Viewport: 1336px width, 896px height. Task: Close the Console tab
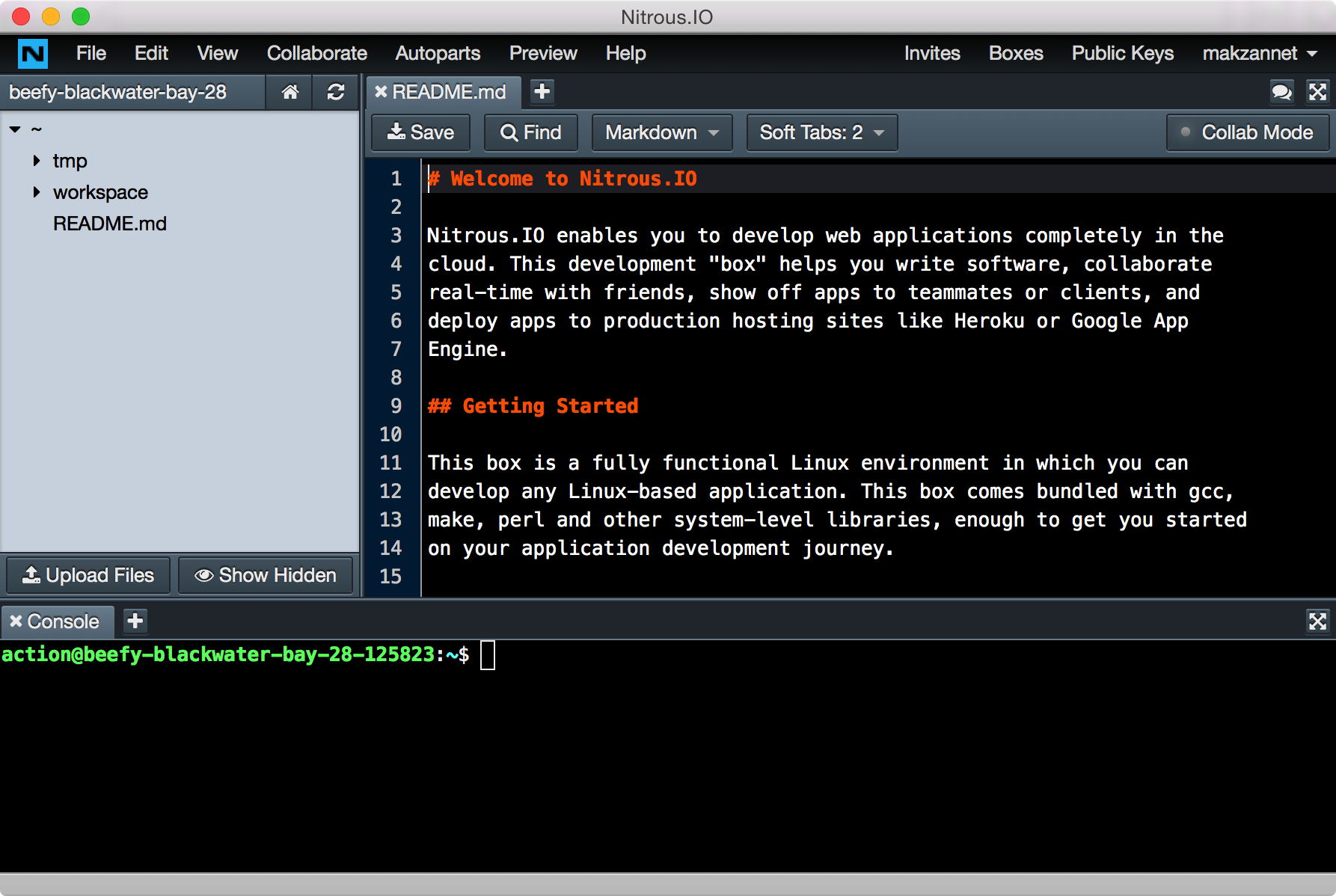pos(16,621)
